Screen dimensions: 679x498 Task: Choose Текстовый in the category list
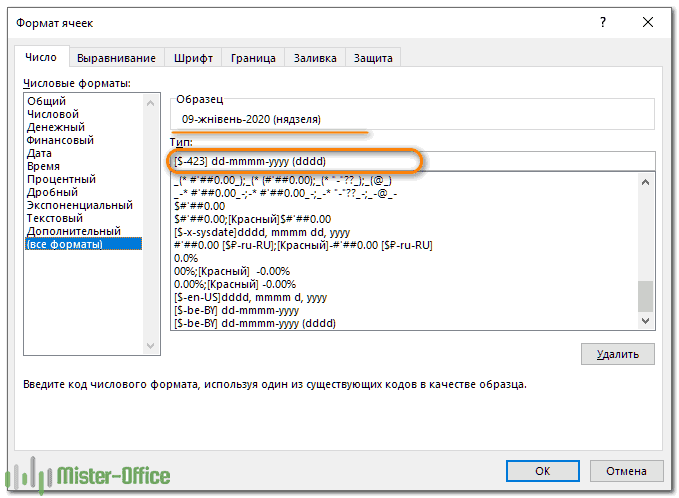[55, 218]
